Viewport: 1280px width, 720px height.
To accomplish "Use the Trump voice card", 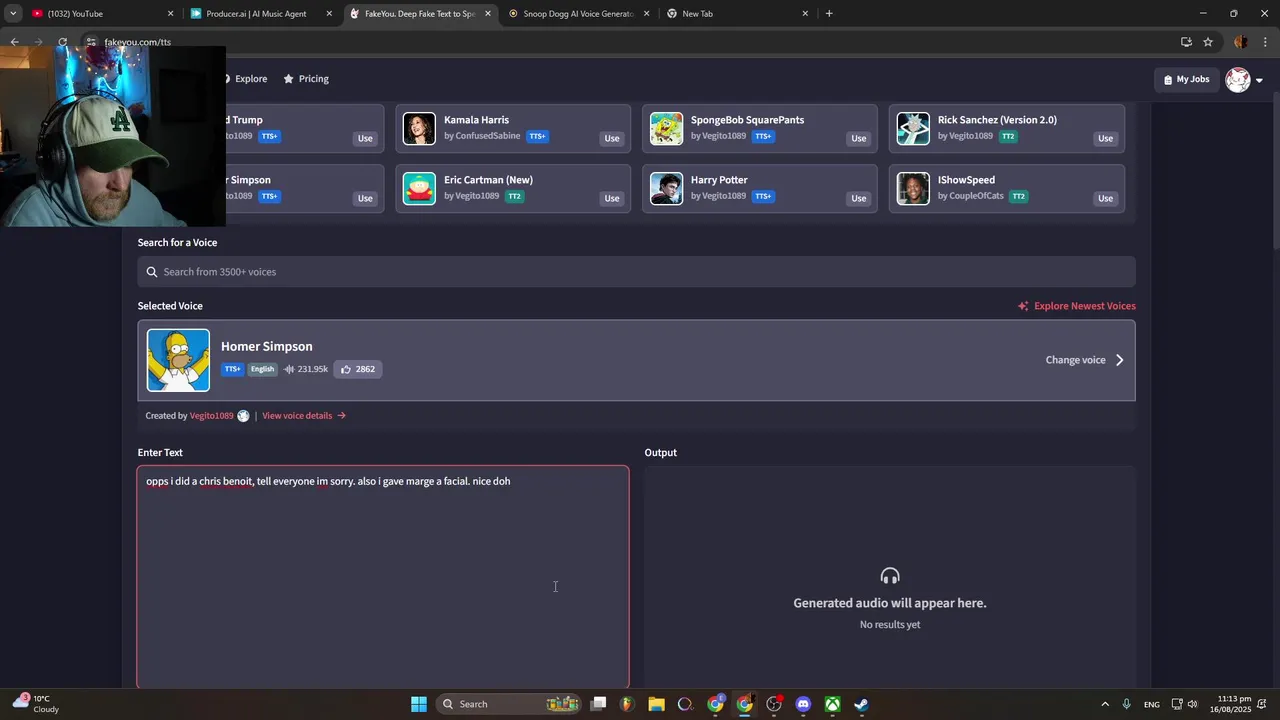I will (x=365, y=138).
